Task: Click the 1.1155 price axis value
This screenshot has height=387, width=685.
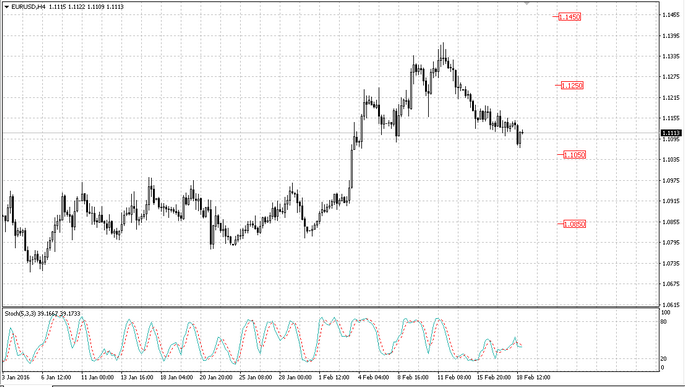Action: click(671, 118)
